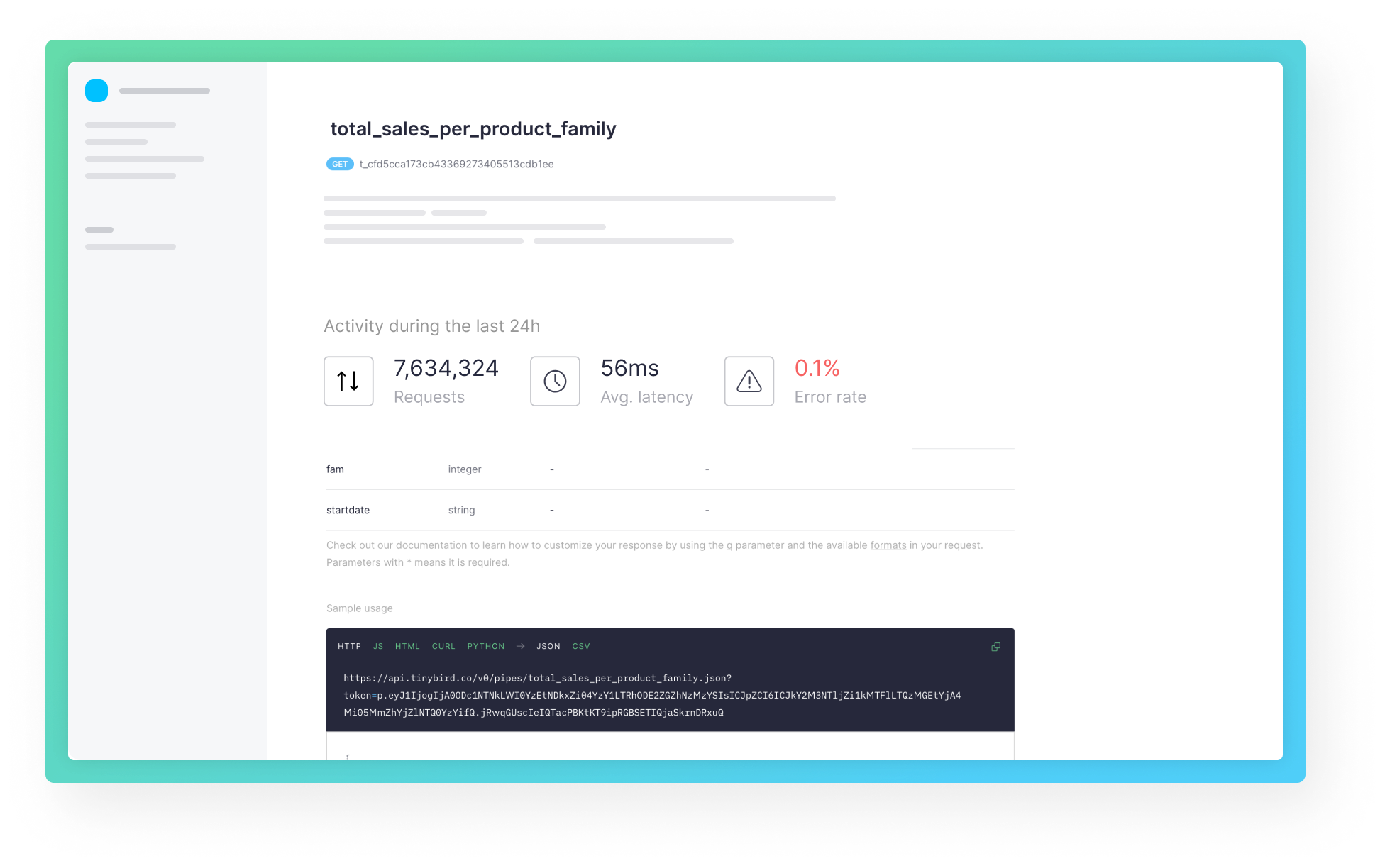Screen dimensions: 1385x868
Task: Open the formats documentation link
Action: click(x=888, y=545)
